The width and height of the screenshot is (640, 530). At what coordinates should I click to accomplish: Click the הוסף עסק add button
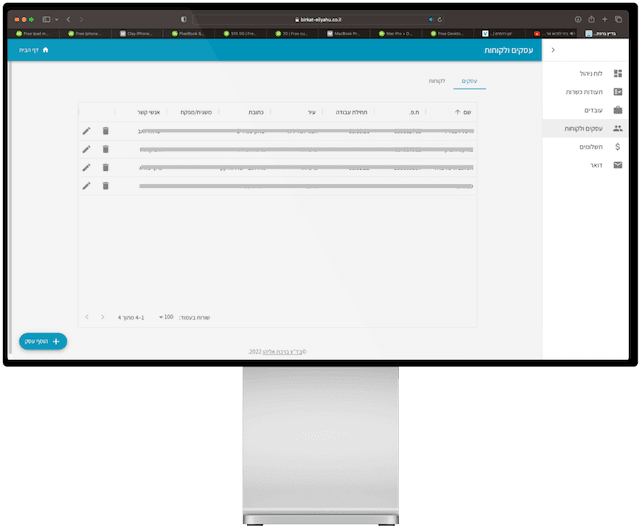(x=43, y=341)
